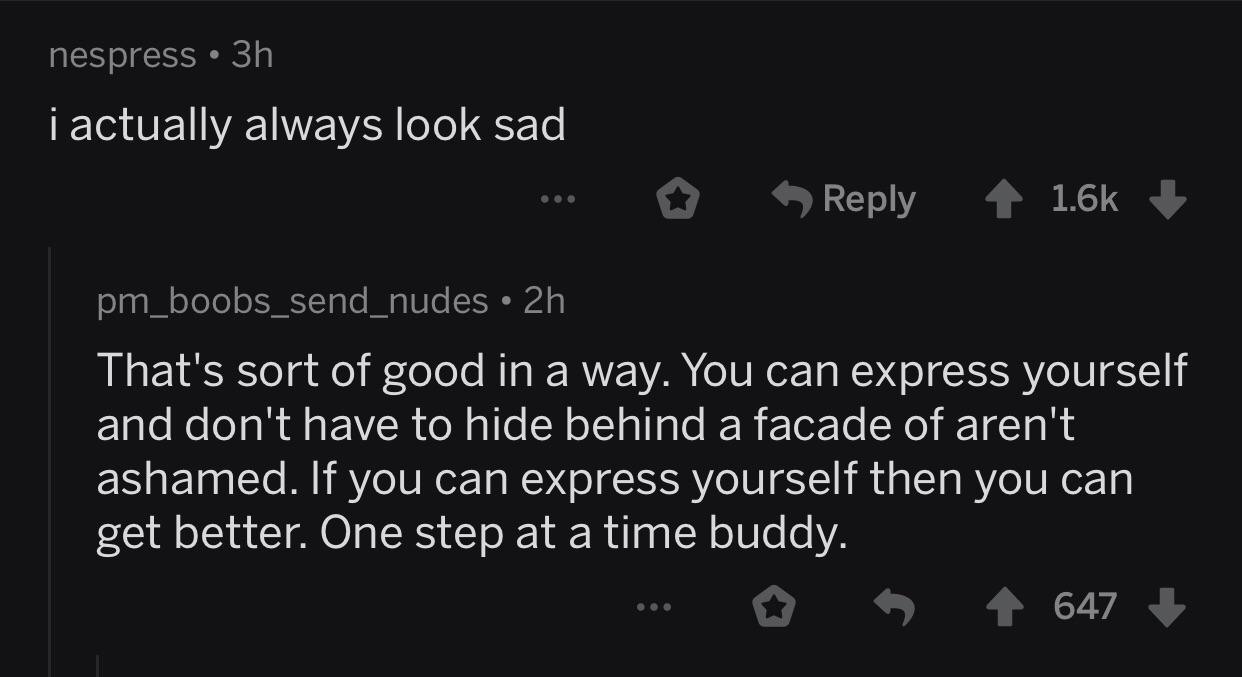The height and width of the screenshot is (677, 1242).
Task: Open the overflow menu on nespress's comment
Action: click(x=557, y=199)
